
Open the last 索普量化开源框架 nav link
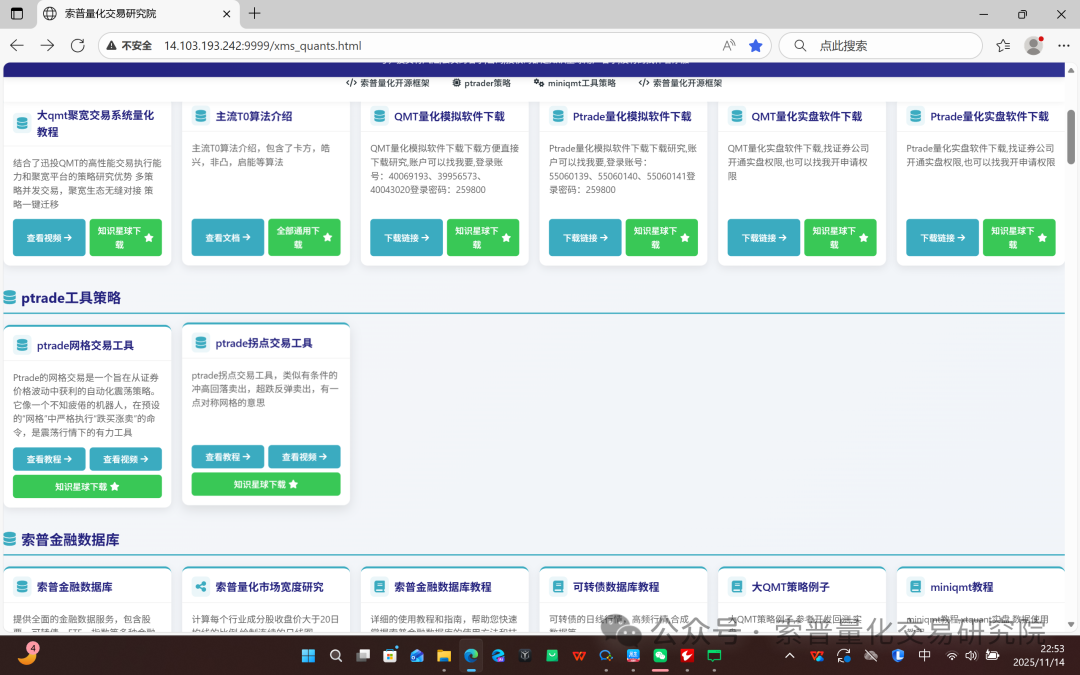(x=681, y=83)
